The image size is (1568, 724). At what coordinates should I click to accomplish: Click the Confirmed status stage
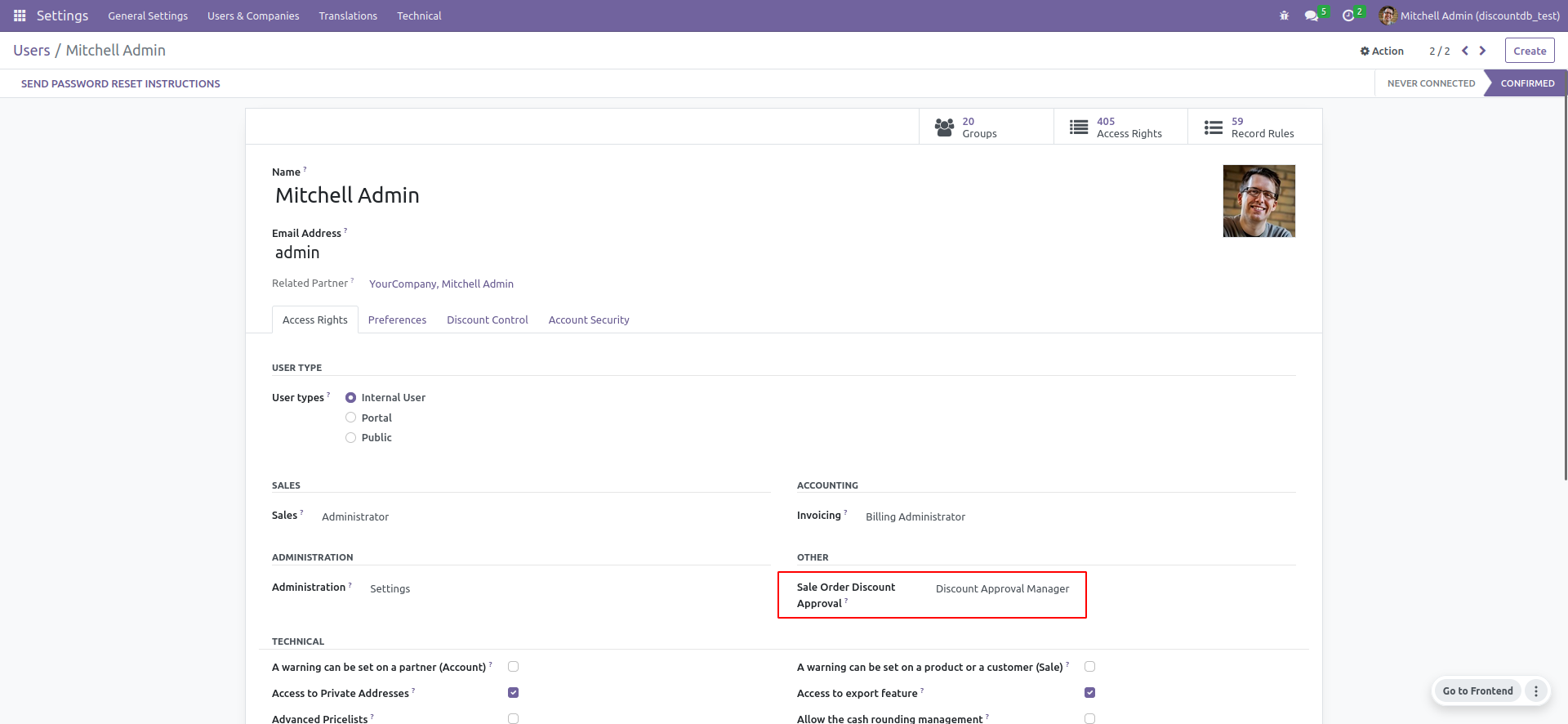pyautogui.click(x=1527, y=83)
